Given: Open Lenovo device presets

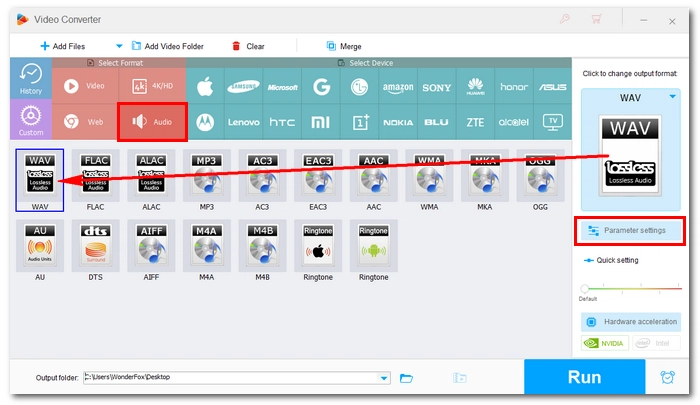Looking at the screenshot, I should click(243, 122).
